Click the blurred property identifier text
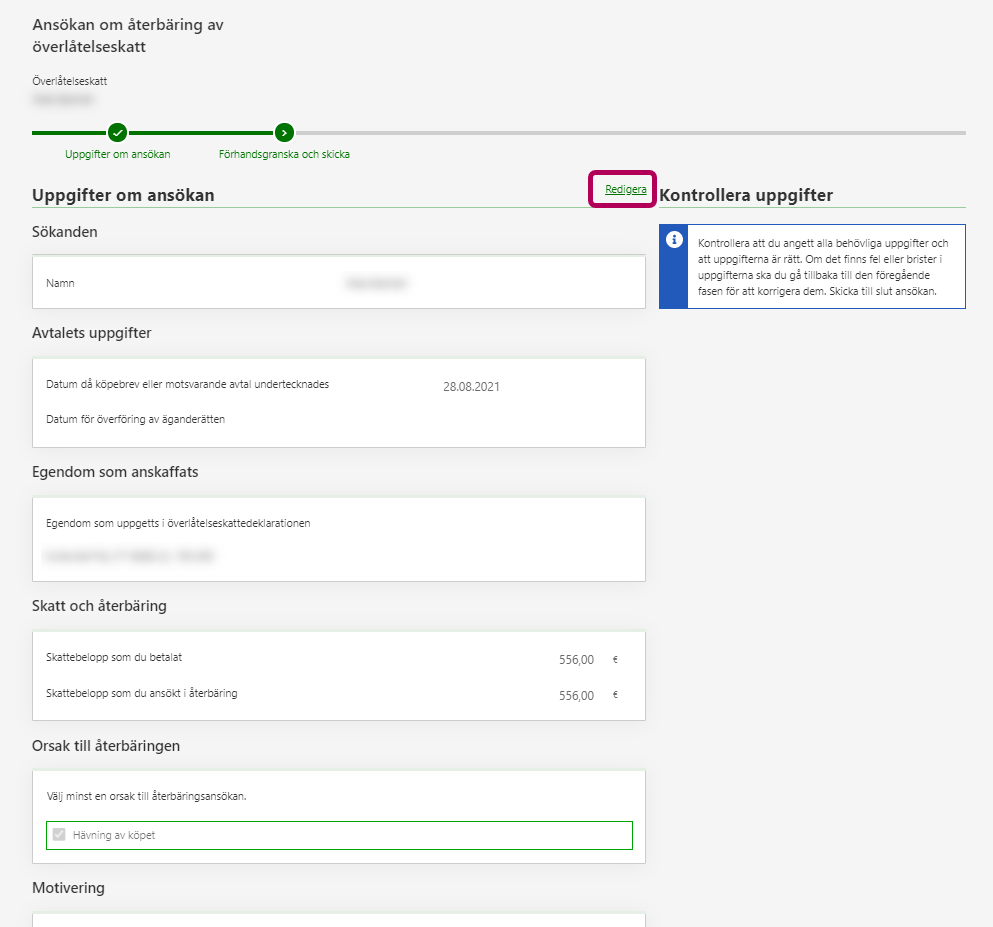The width and height of the screenshot is (993, 927). point(129,555)
